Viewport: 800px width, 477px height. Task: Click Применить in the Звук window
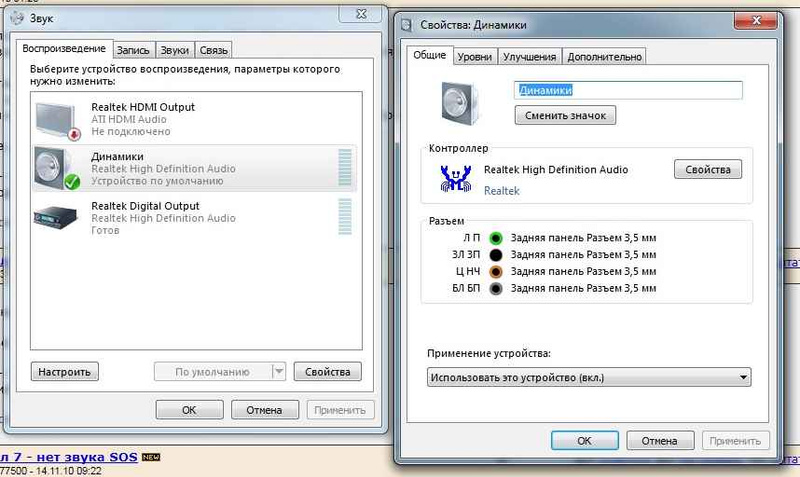pos(340,410)
